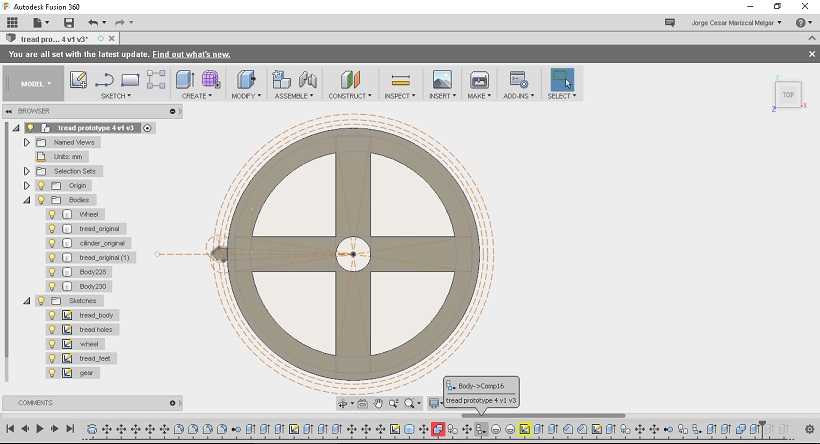Click the Redo arrow
The width and height of the screenshot is (820, 444).
coord(120,22)
